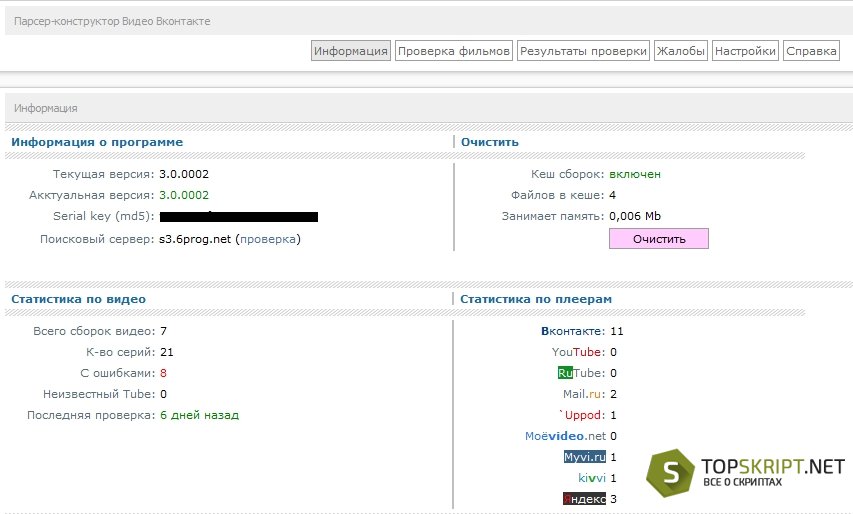This screenshot has width=853, height=514.
Task: Click the RuTube player label
Action: click(x=582, y=373)
